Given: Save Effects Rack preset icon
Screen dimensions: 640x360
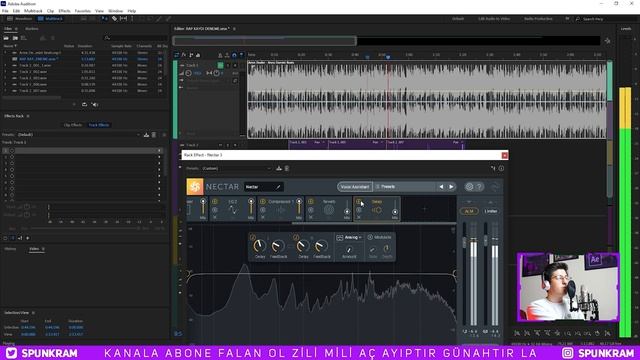Looking at the screenshot, I should pos(146,135).
